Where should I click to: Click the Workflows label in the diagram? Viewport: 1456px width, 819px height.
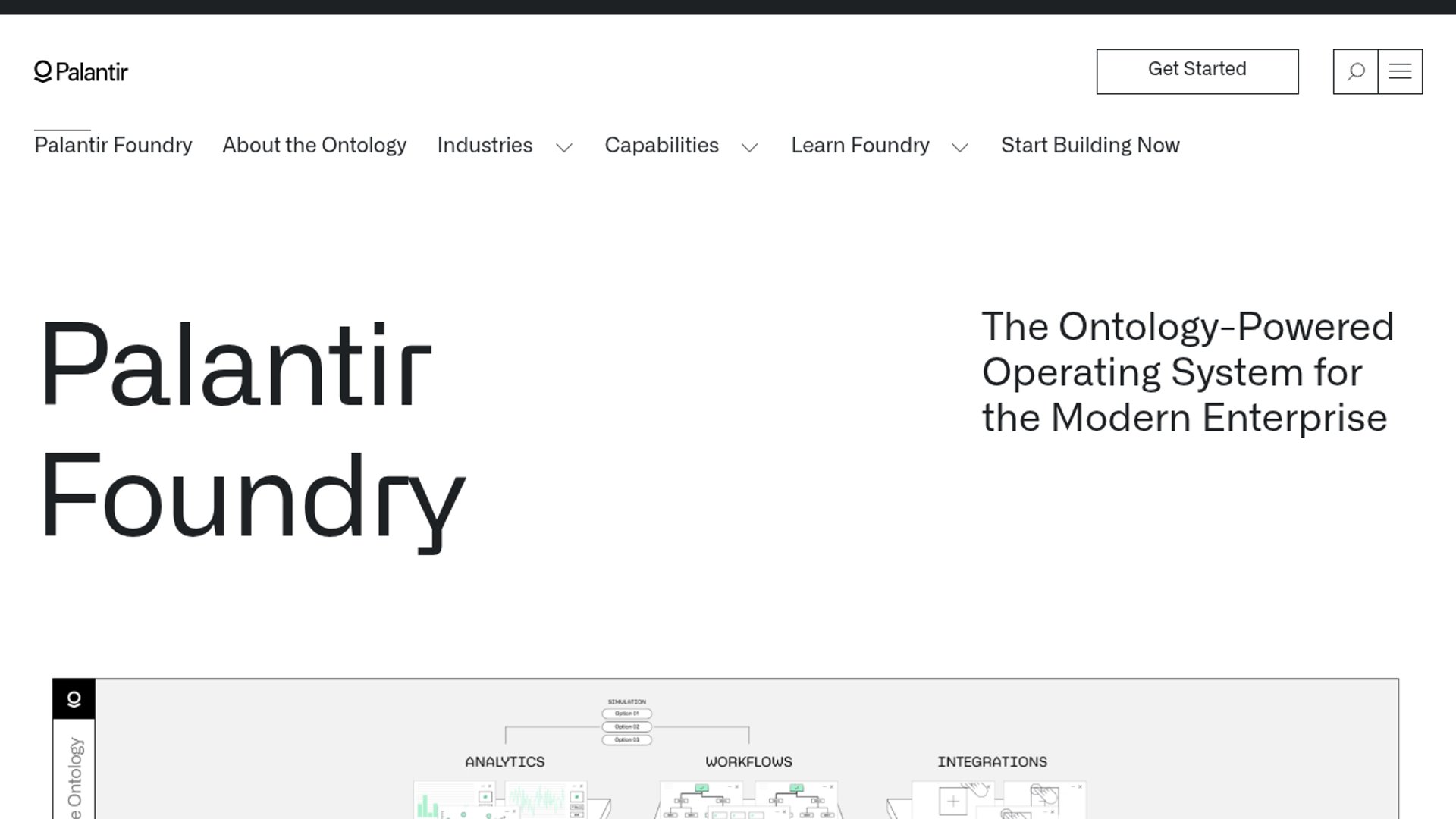[749, 761]
